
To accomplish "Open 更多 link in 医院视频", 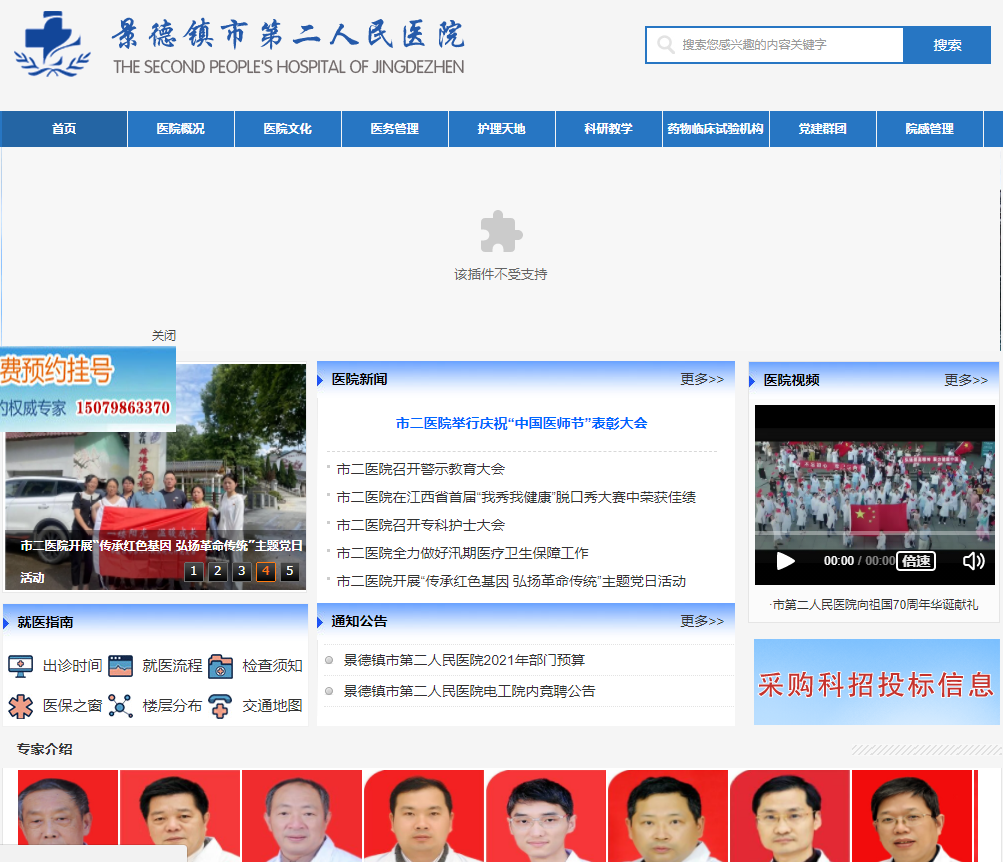I will pos(966,380).
